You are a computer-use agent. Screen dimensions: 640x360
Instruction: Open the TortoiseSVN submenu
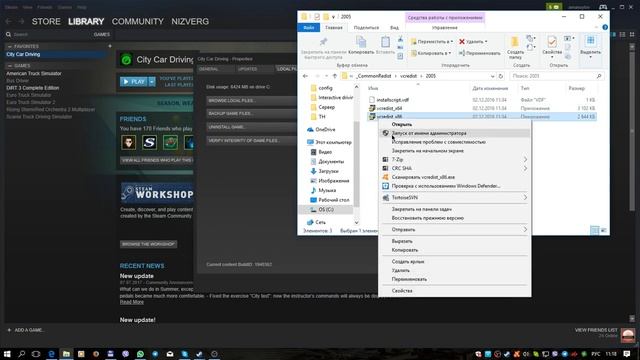coord(455,198)
